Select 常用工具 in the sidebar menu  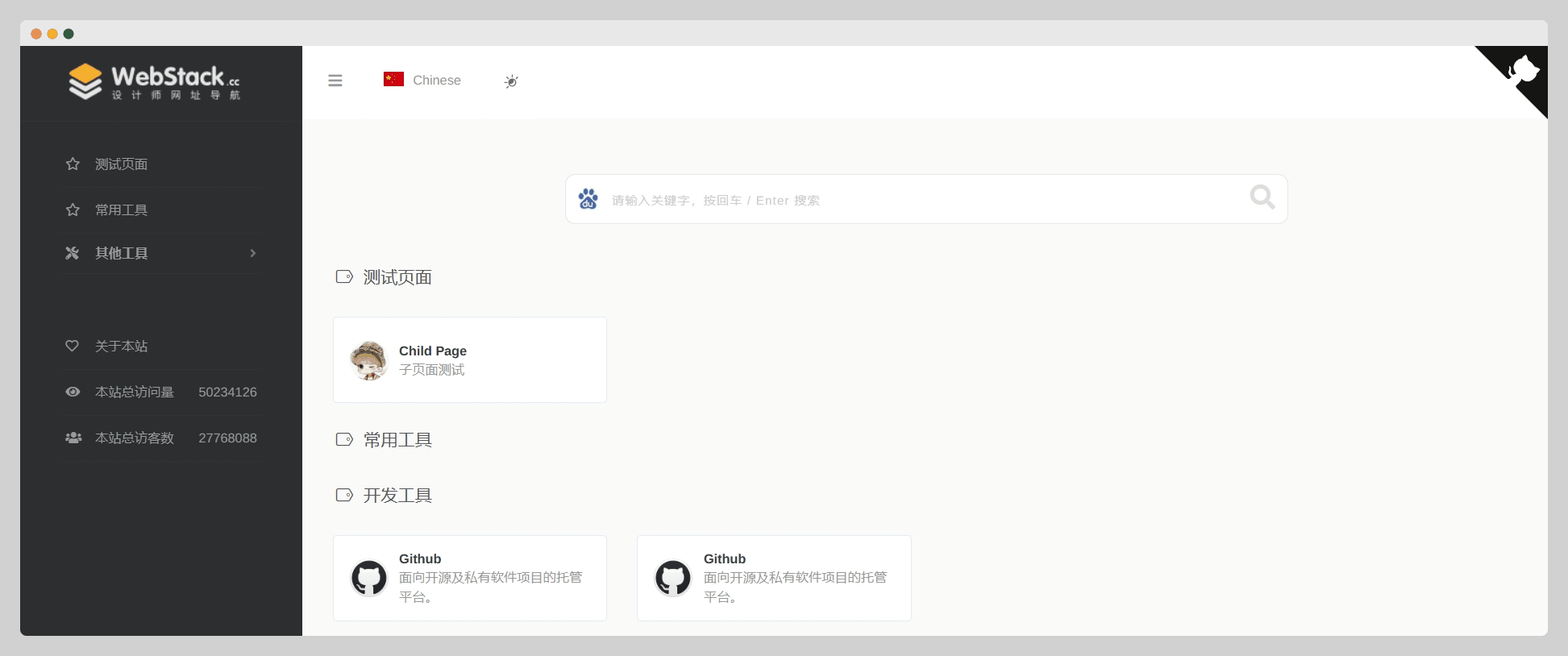121,210
